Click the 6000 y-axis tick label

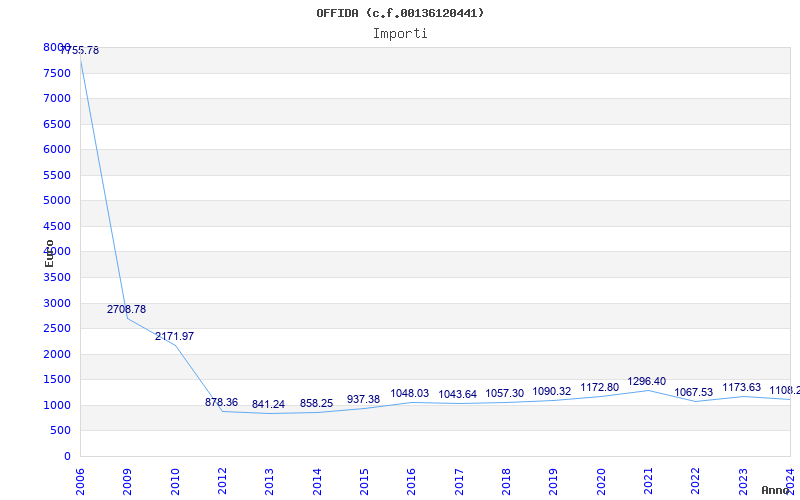click(x=57, y=149)
